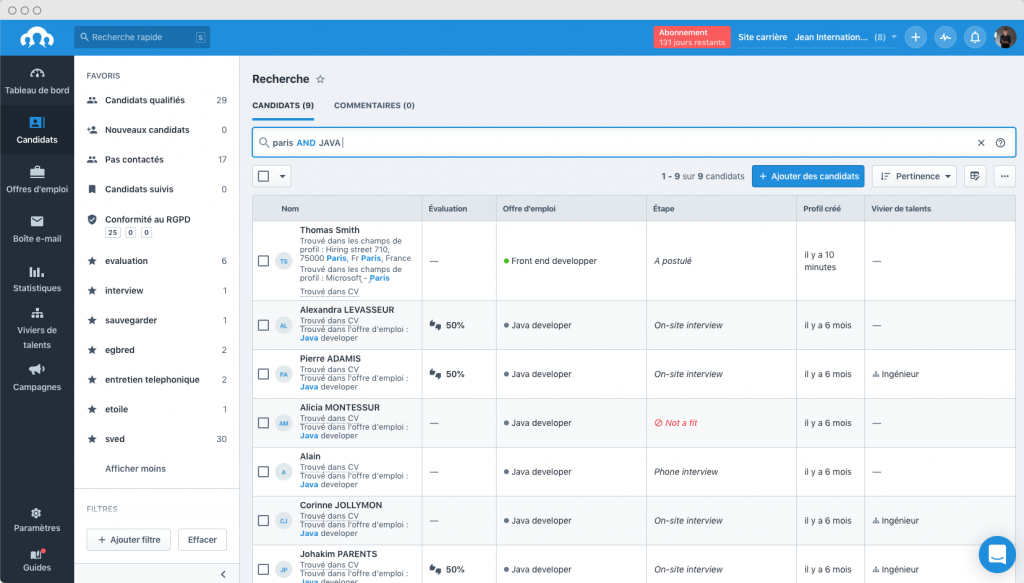Expand the bulk selection dropdown arrow

(282, 176)
